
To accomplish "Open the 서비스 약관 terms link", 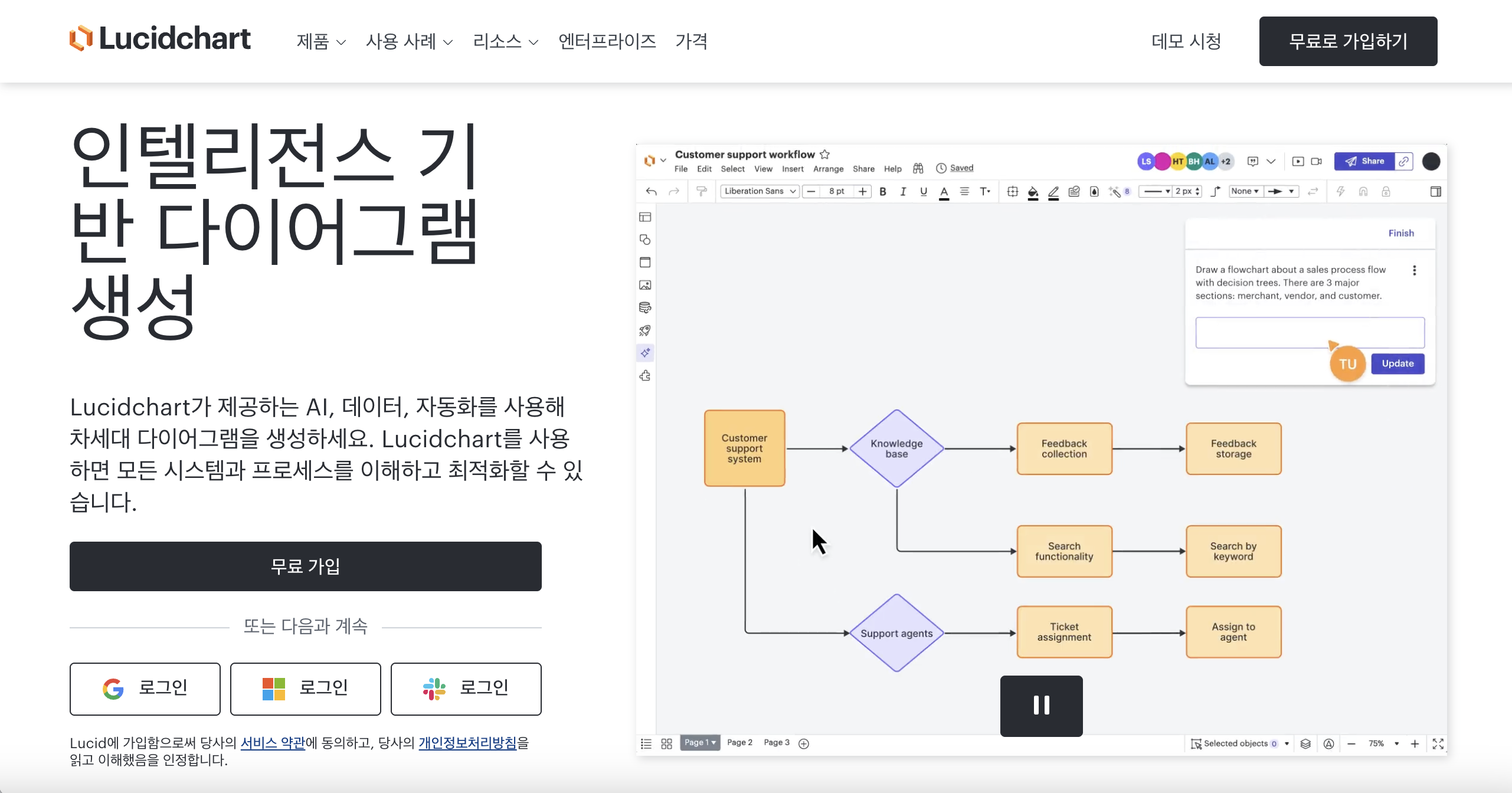I will (273, 743).
